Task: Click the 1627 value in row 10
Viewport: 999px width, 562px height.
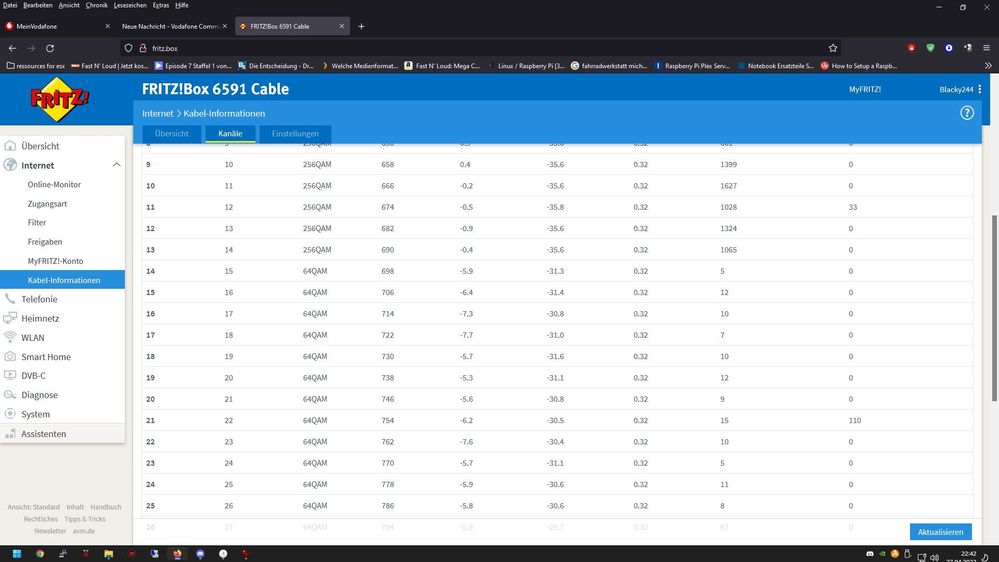Action: pyautogui.click(x=728, y=186)
